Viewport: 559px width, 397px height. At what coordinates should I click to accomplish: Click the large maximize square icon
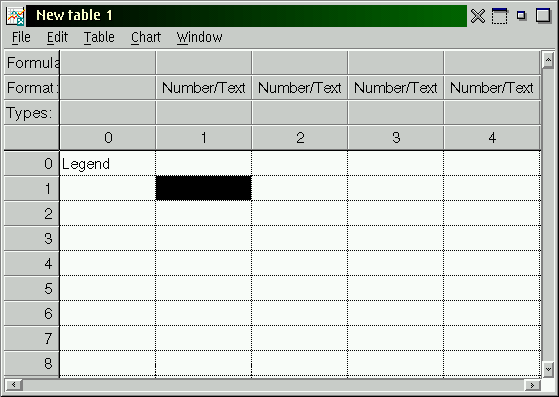[x=543, y=16]
